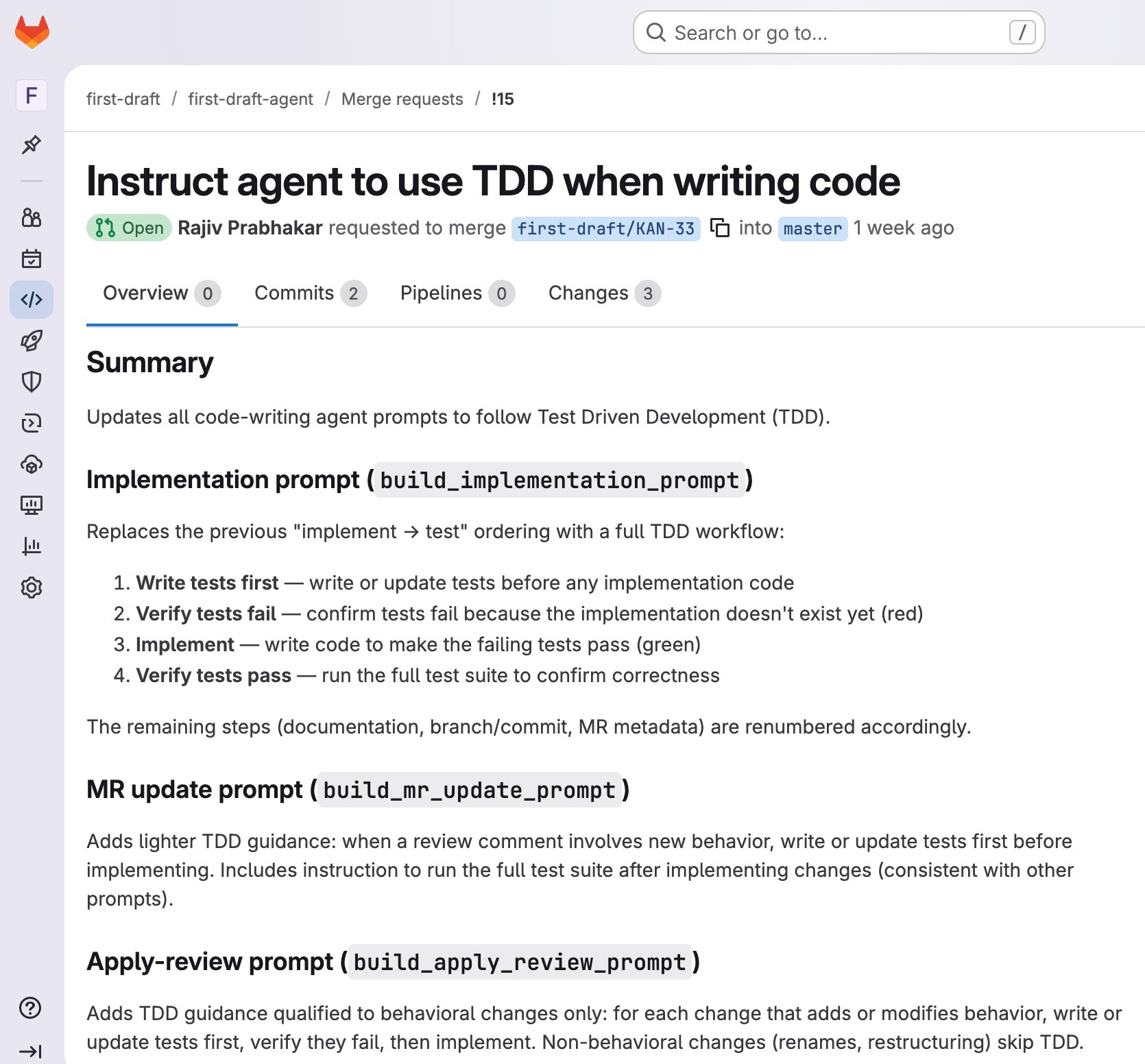This screenshot has height=1064, width=1145.
Task: Open Build rocket sidebar icon
Action: pos(32,341)
